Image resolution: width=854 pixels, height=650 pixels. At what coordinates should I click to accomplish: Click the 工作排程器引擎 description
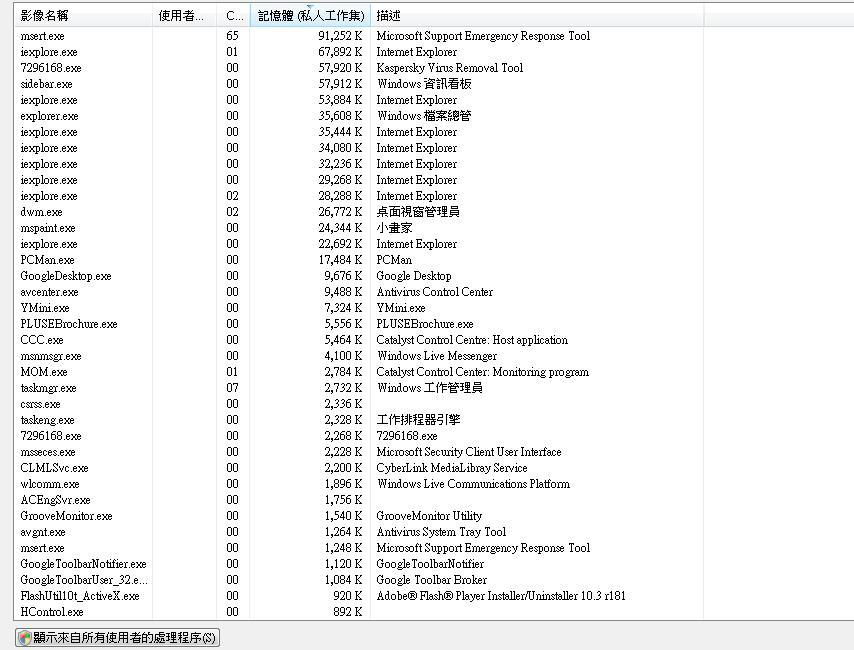(418, 420)
